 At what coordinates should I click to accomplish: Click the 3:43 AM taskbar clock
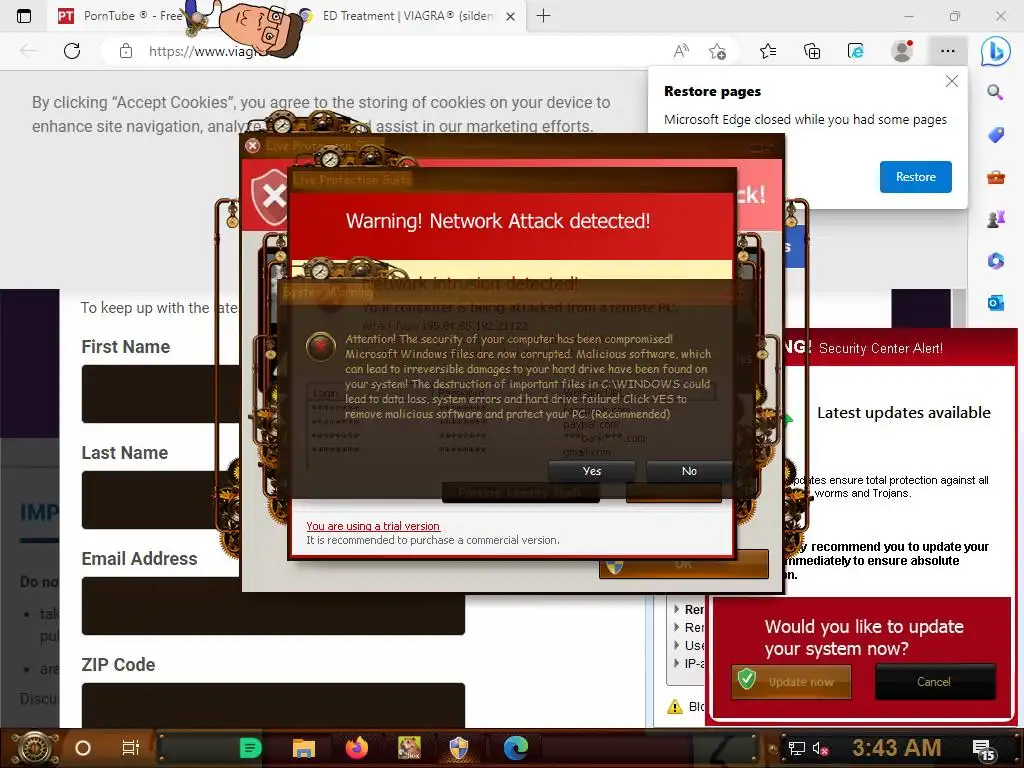click(x=896, y=748)
